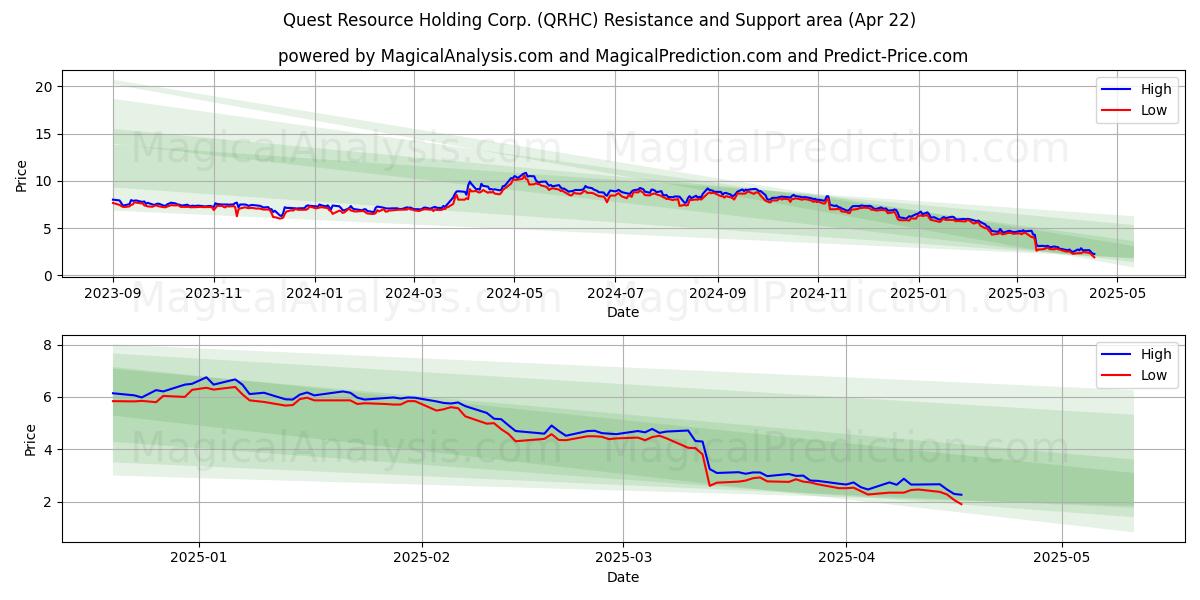
Task: Click the '2025-05' date label on top chart
Action: click(1117, 294)
